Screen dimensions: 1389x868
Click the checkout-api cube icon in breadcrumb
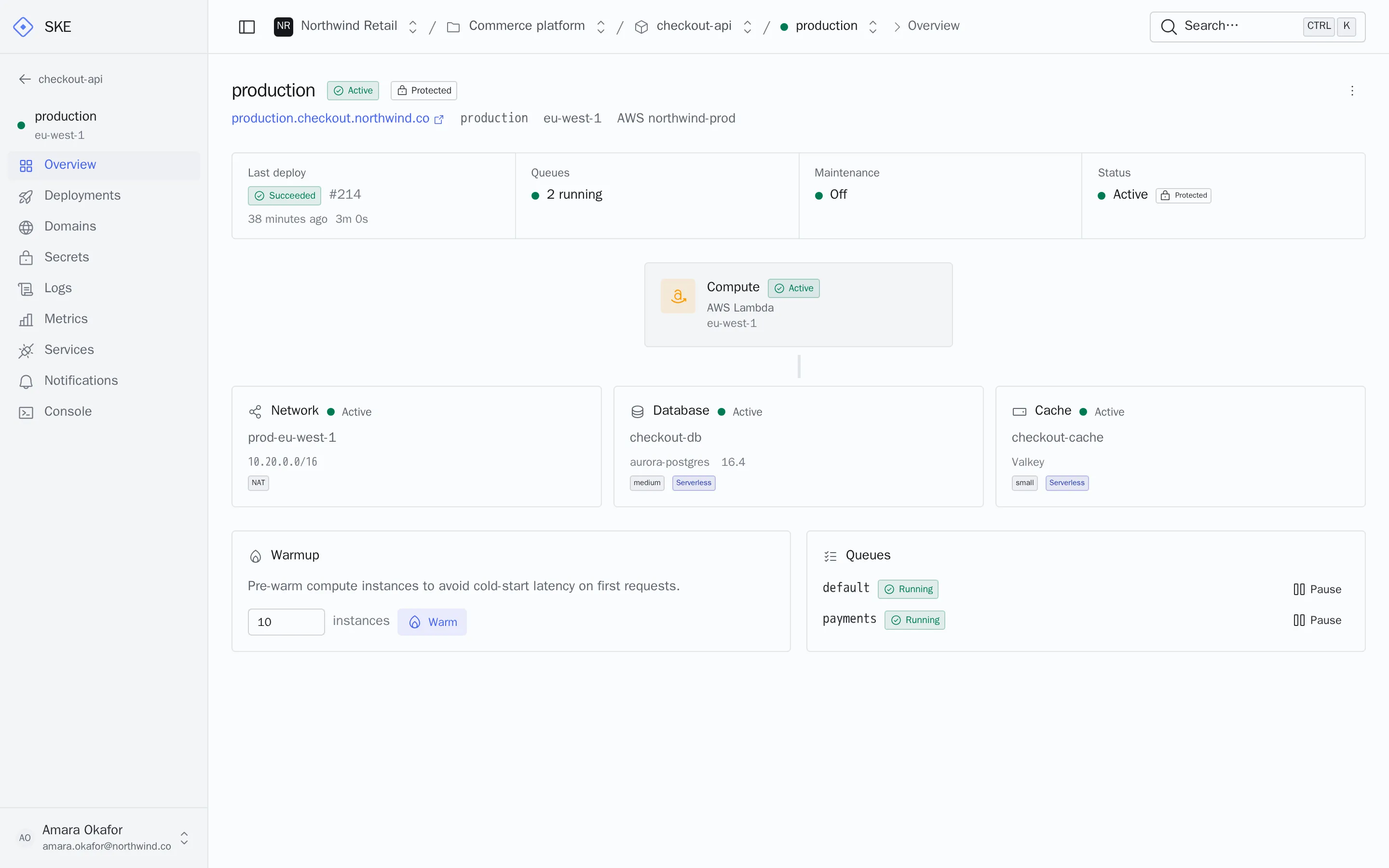pyautogui.click(x=641, y=27)
